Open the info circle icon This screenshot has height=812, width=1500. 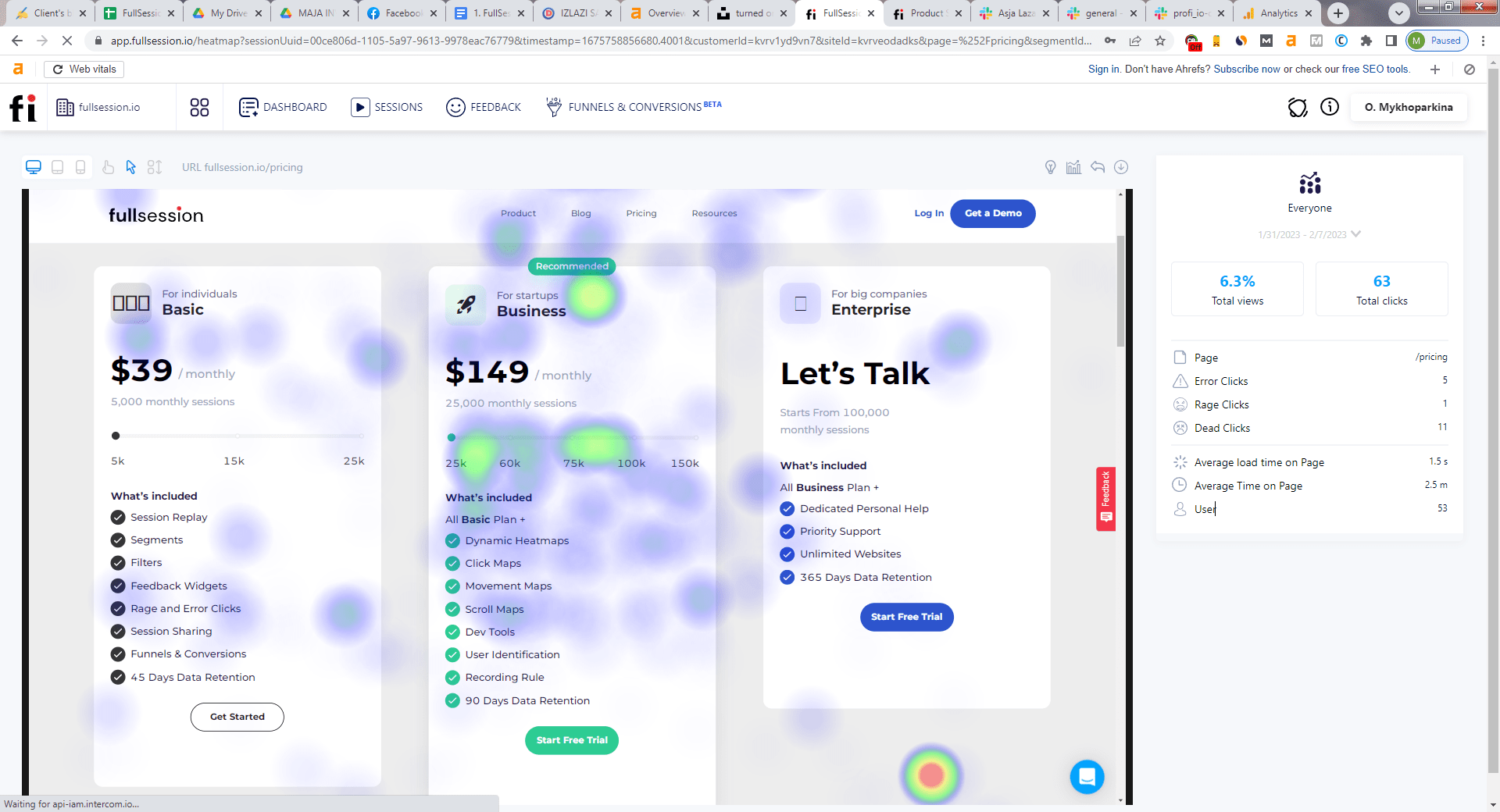pos(1330,107)
